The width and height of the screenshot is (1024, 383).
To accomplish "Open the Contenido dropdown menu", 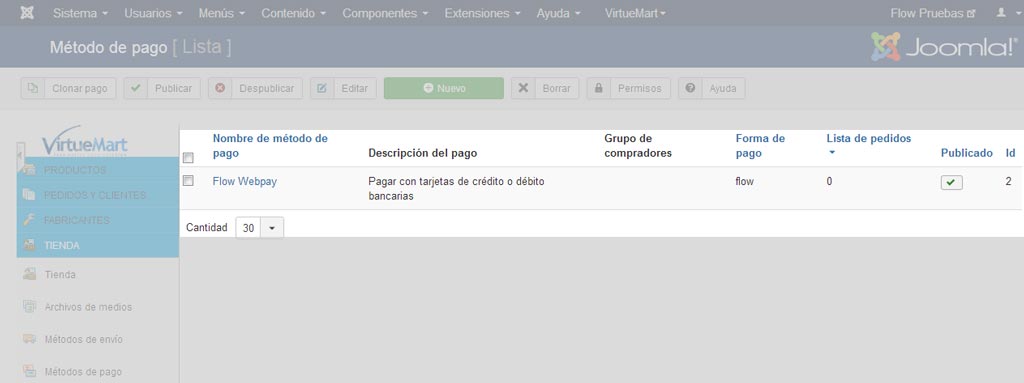I will pyautogui.click(x=294, y=13).
